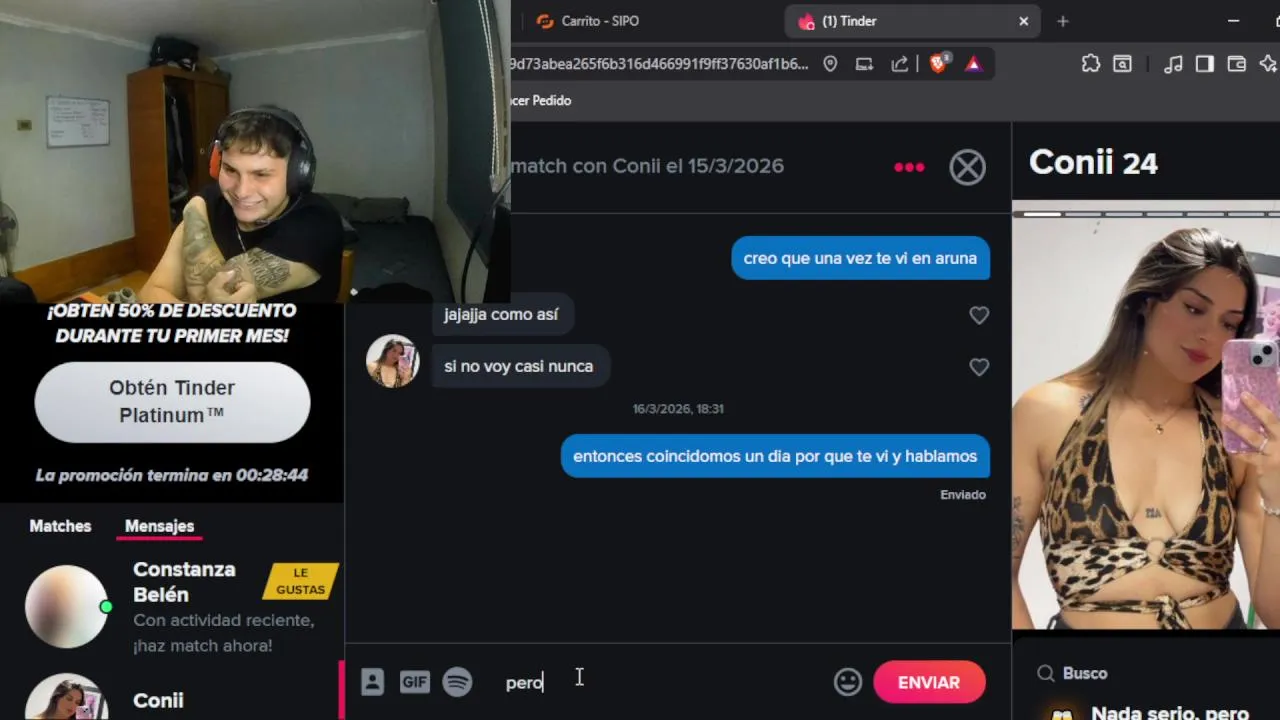Click Obtén Tinder Platinum button
The height and width of the screenshot is (720, 1280).
click(x=172, y=402)
